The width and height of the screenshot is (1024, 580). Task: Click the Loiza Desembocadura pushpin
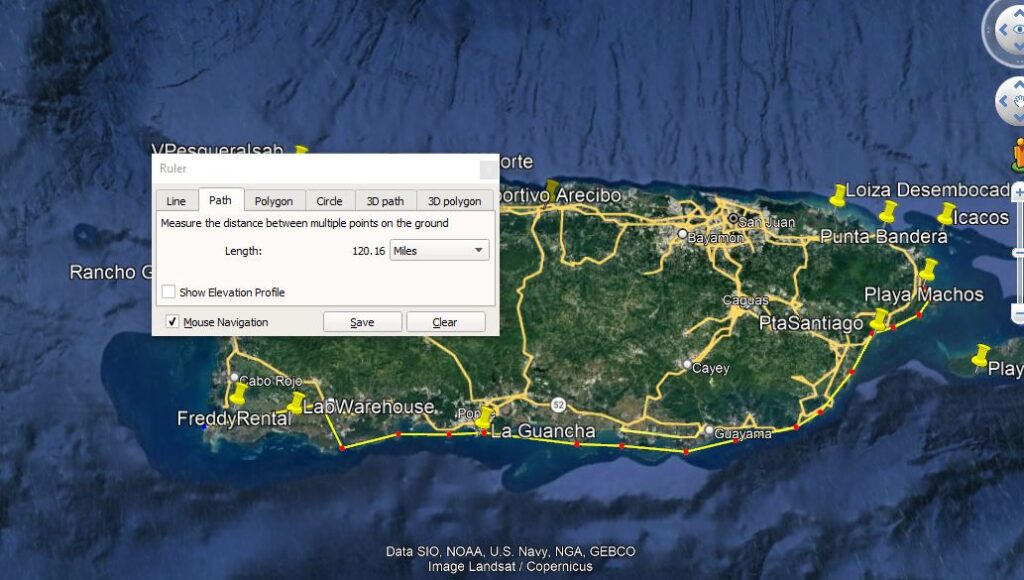[x=838, y=194]
